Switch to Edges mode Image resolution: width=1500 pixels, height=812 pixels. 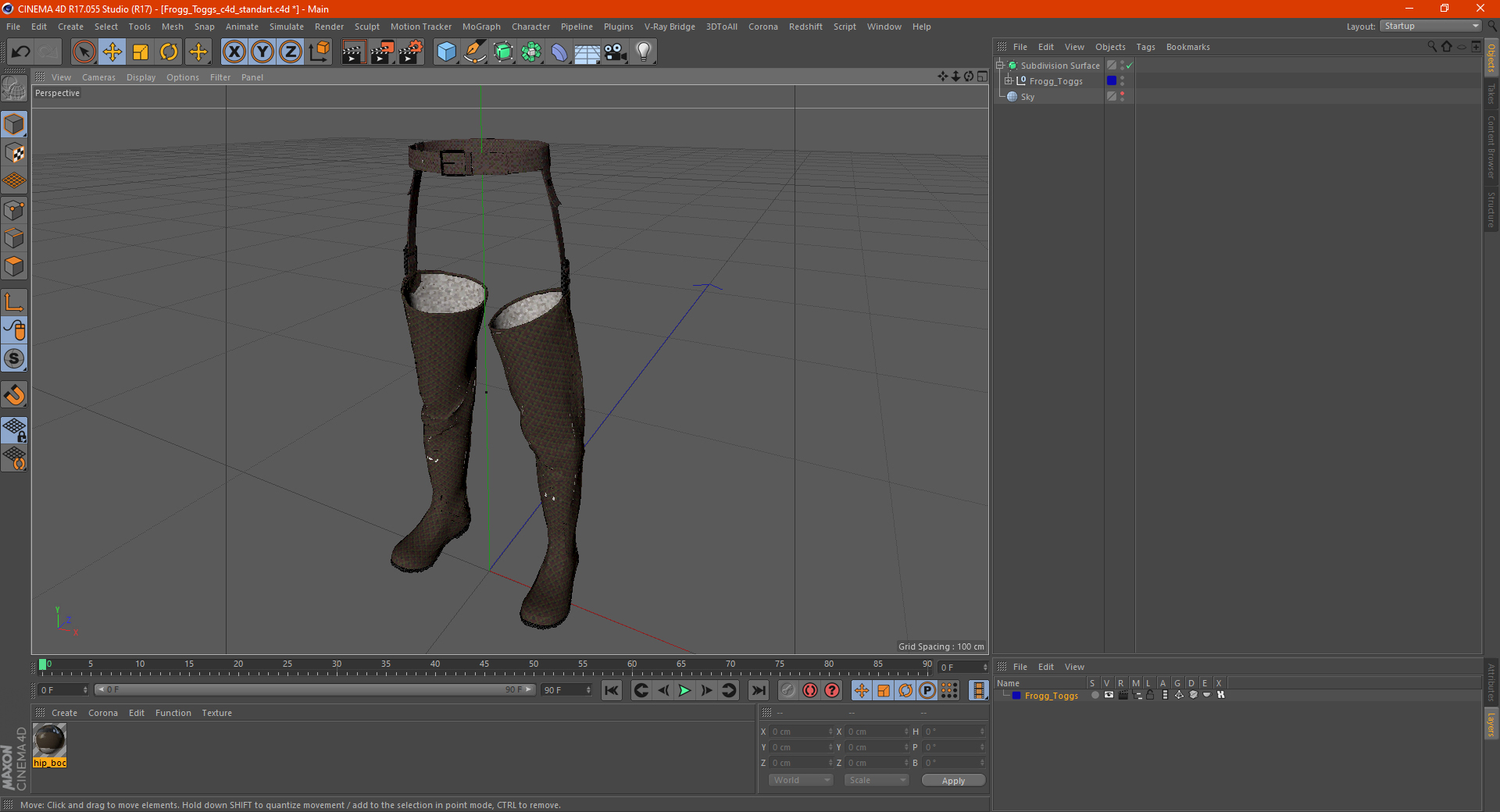pyautogui.click(x=14, y=238)
